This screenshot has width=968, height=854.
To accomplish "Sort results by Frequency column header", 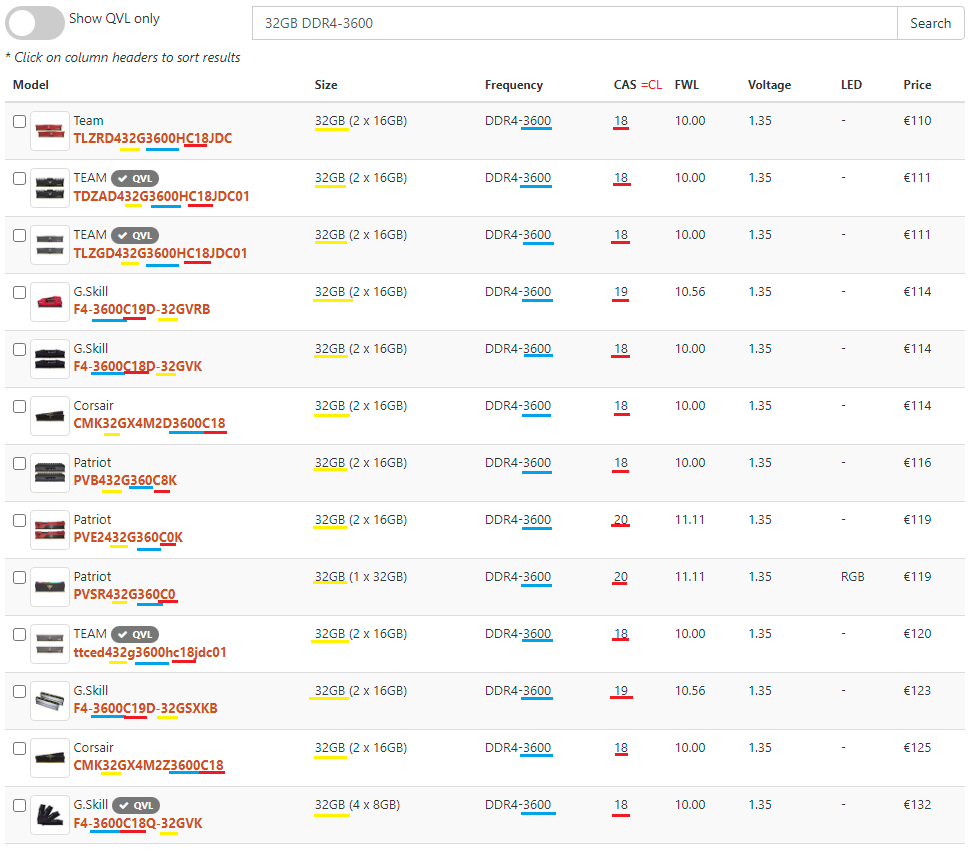I will [514, 85].
